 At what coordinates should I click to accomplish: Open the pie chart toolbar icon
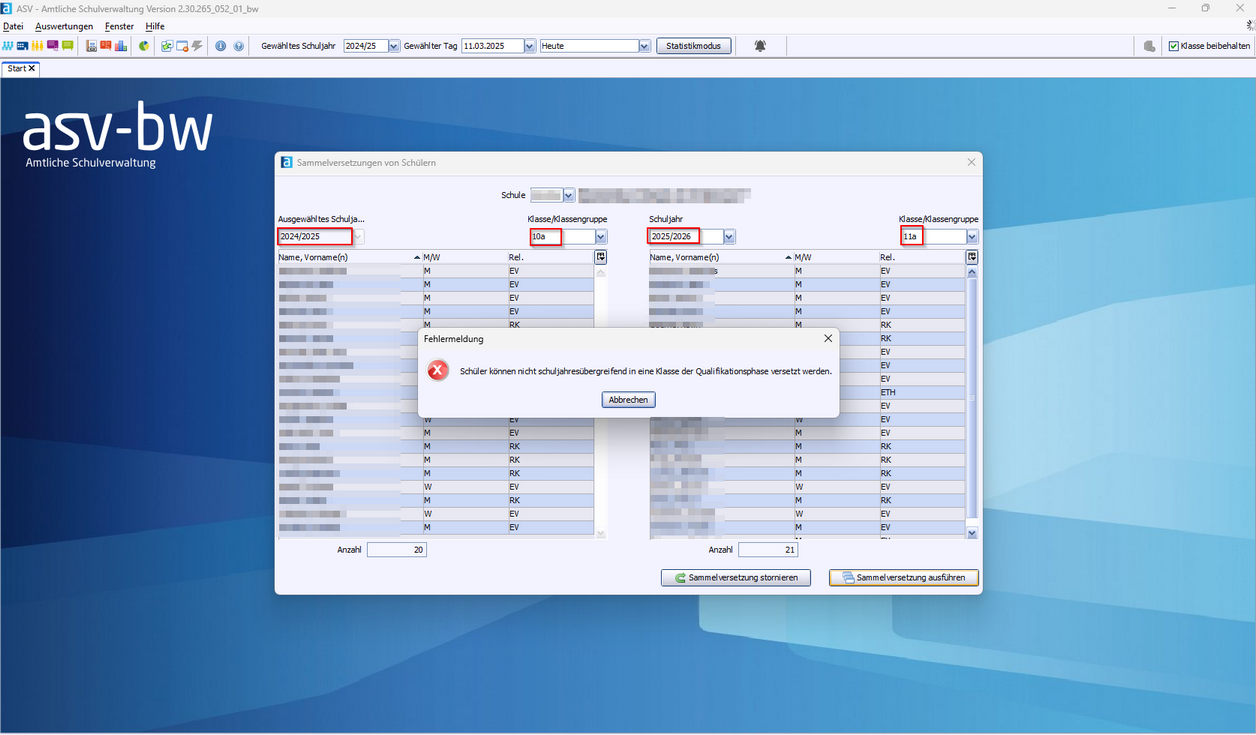(145, 46)
